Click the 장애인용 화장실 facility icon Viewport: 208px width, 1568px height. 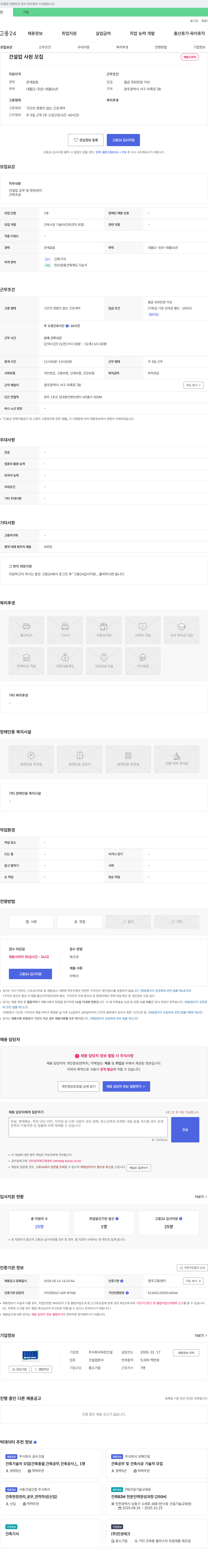[x=128, y=759]
